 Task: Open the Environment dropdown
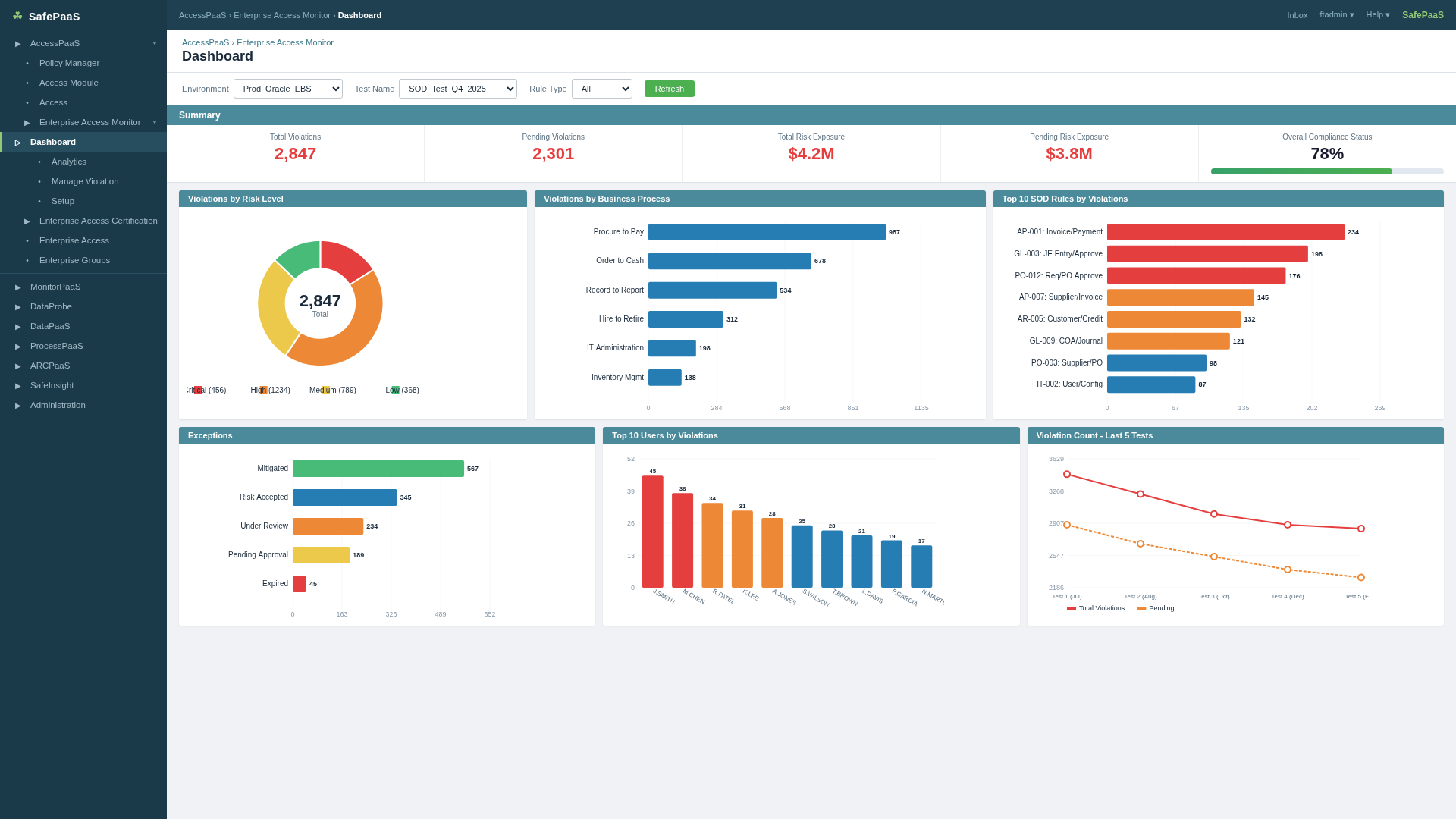click(287, 89)
